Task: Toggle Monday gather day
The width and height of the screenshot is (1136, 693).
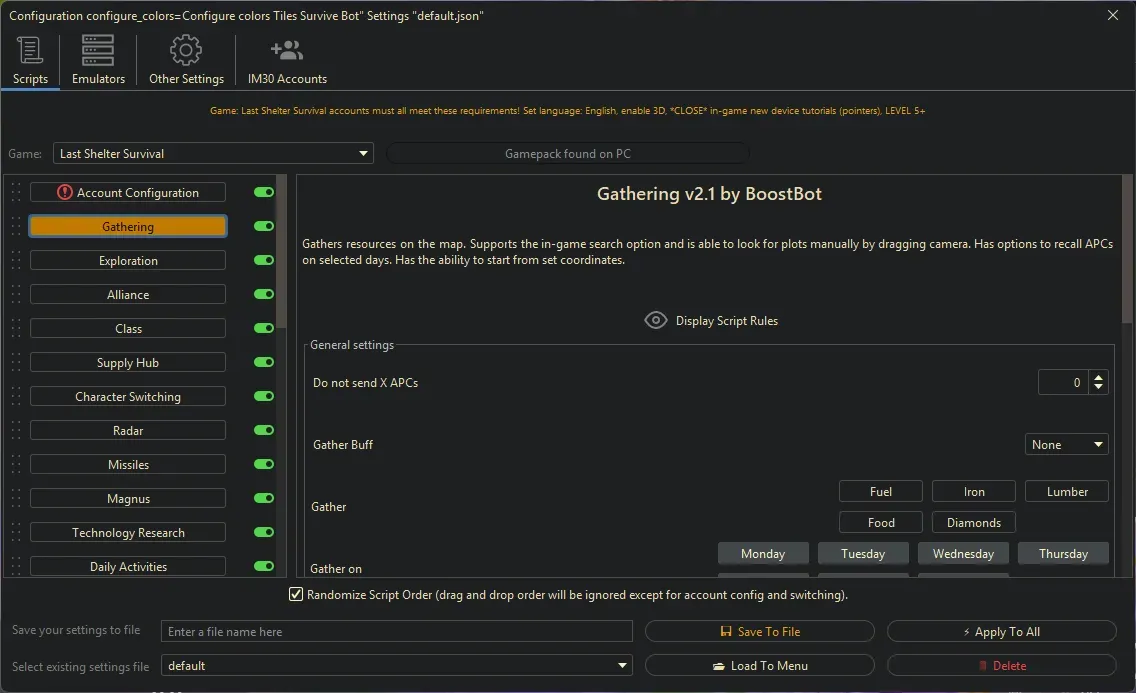Action: (763, 553)
